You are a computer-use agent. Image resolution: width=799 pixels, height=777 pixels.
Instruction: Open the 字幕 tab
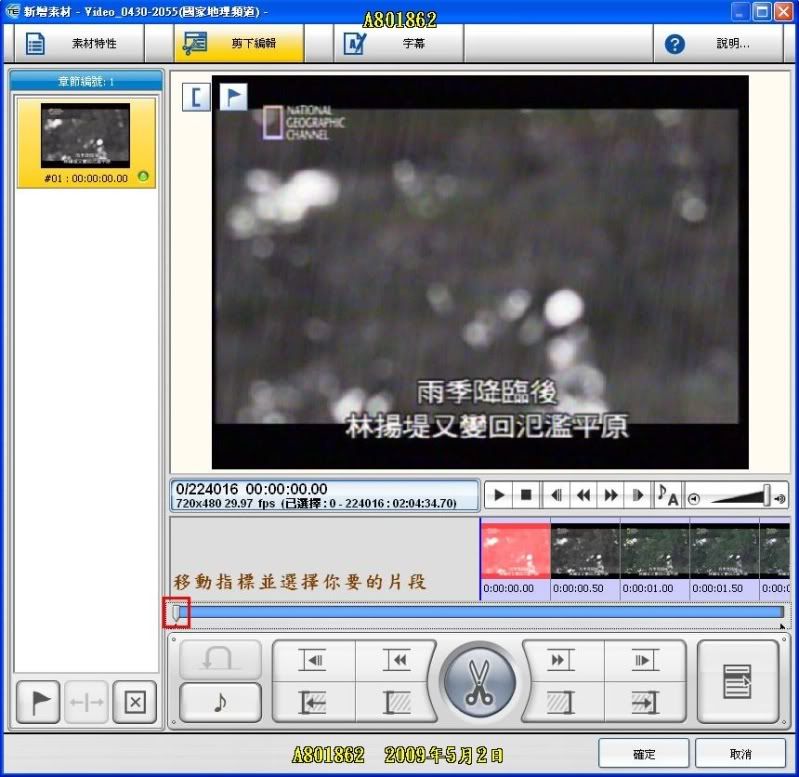pyautogui.click(x=398, y=44)
